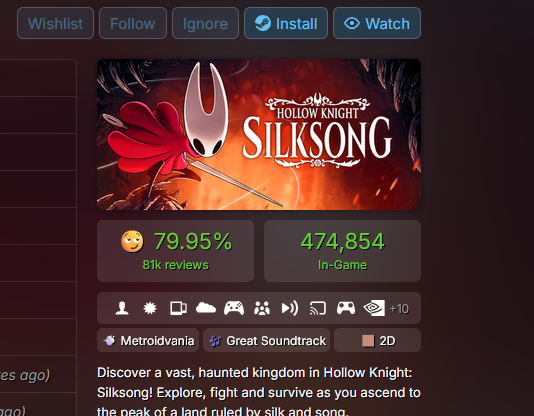Viewport: 534px width, 416px height.
Task: Click the Watch button with eye icon
Action: [x=377, y=23]
